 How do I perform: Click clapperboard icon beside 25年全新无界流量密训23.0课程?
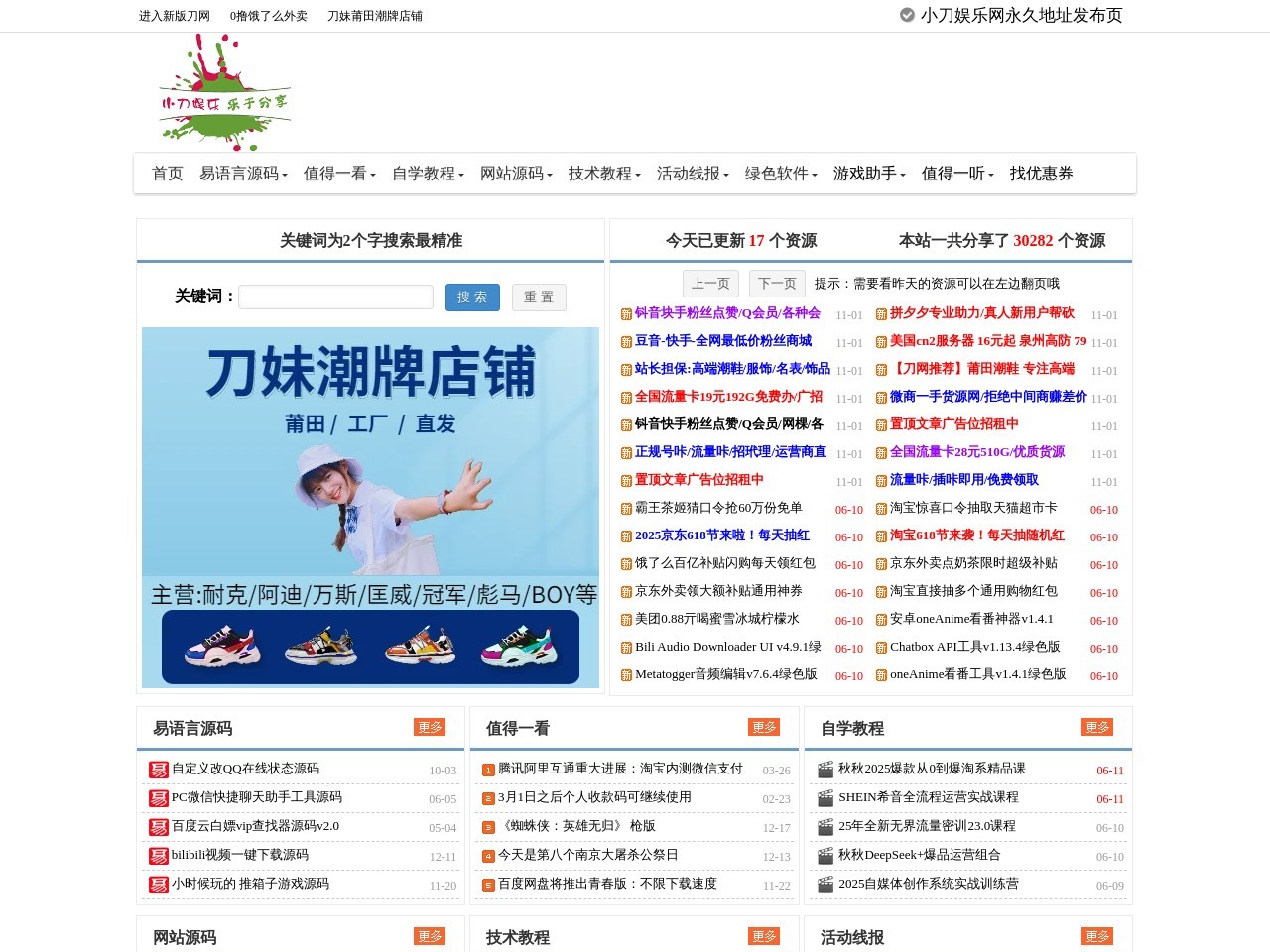pos(825,827)
